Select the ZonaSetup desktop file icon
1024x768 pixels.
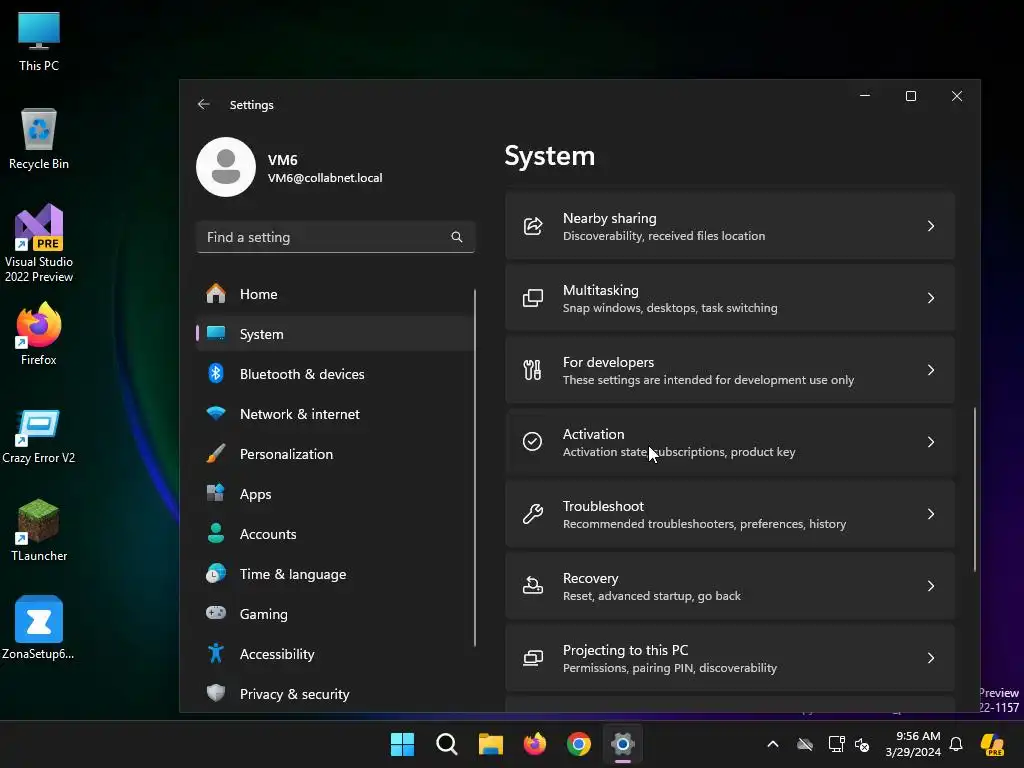point(39,628)
